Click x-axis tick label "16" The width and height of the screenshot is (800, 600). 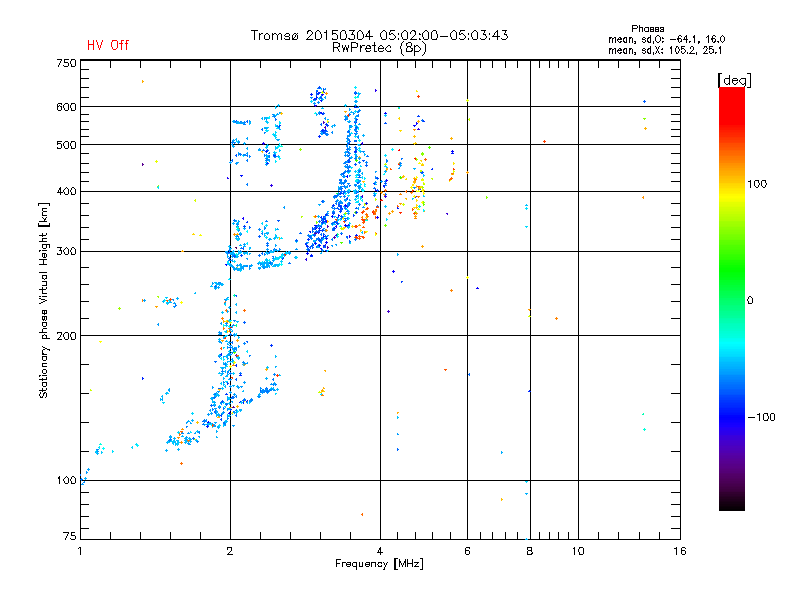tap(680, 551)
